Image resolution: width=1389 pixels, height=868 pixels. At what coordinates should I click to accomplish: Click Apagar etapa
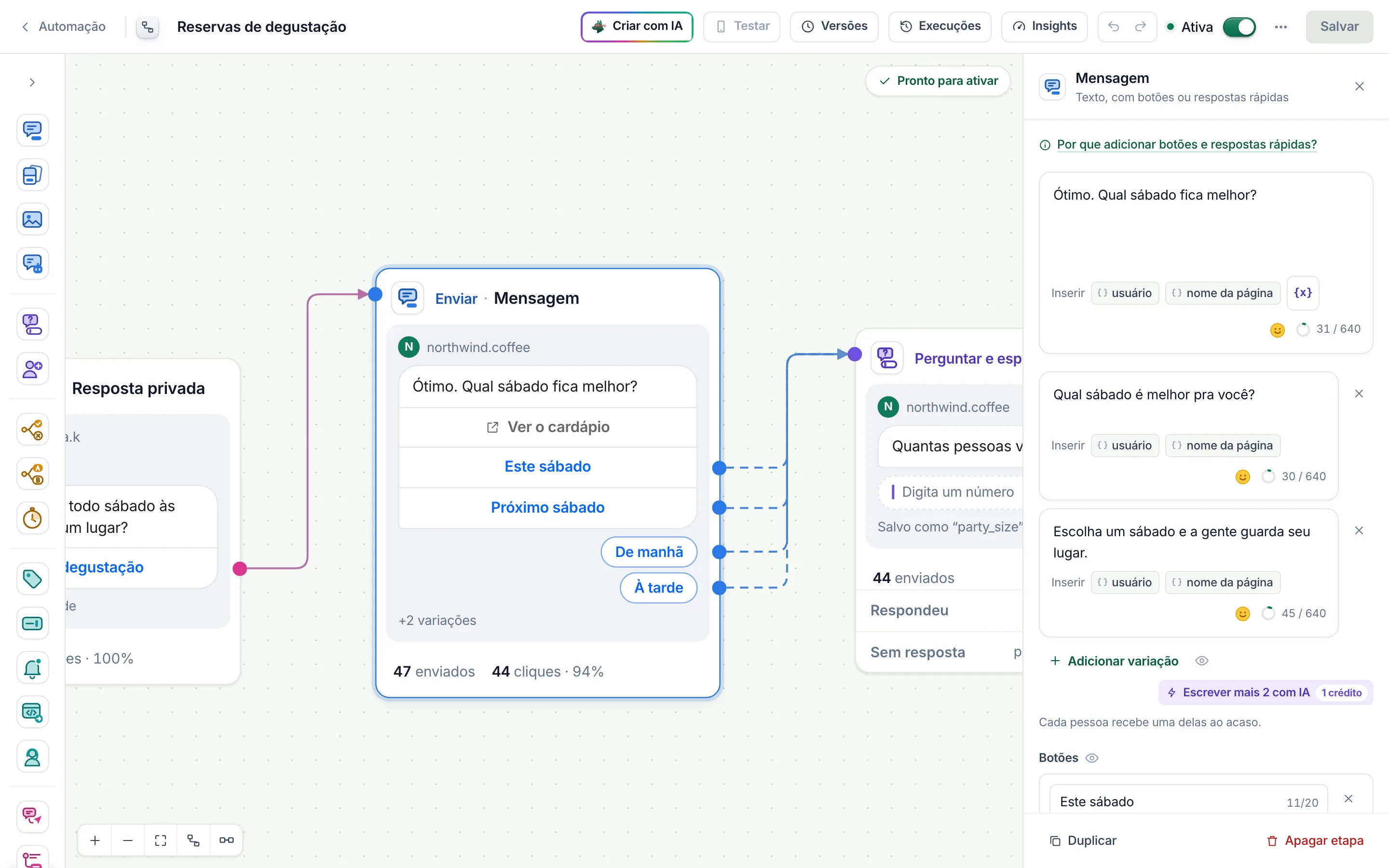point(1315,841)
